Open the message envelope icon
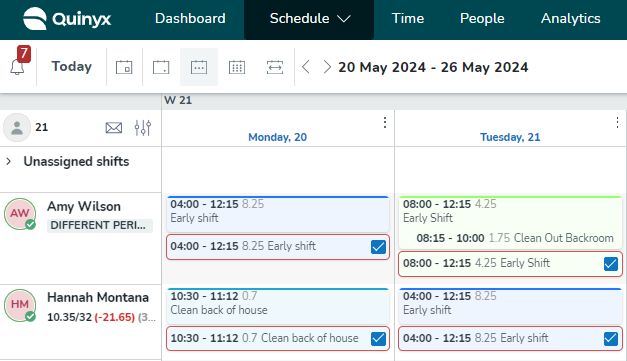This screenshot has height=361, width=627. (114, 128)
